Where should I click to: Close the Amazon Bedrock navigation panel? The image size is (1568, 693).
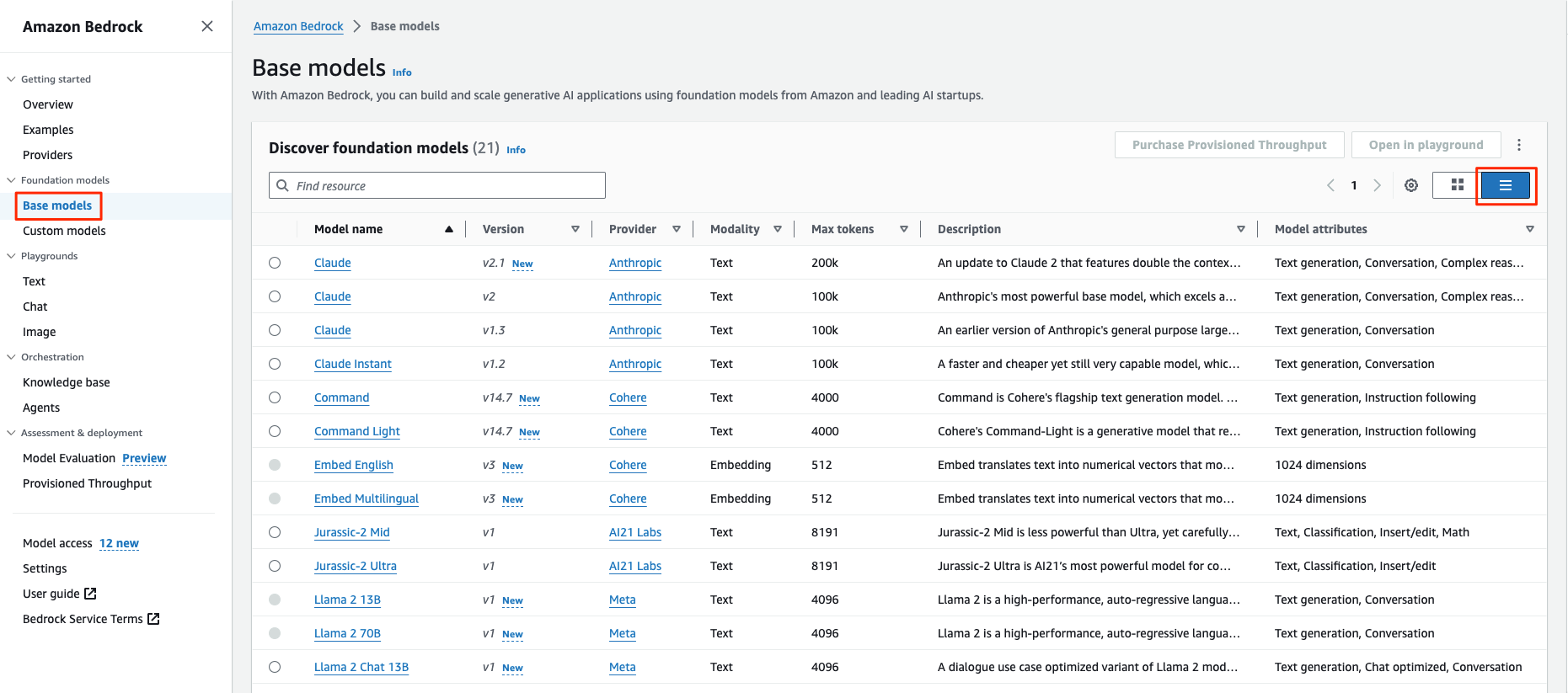tap(207, 26)
